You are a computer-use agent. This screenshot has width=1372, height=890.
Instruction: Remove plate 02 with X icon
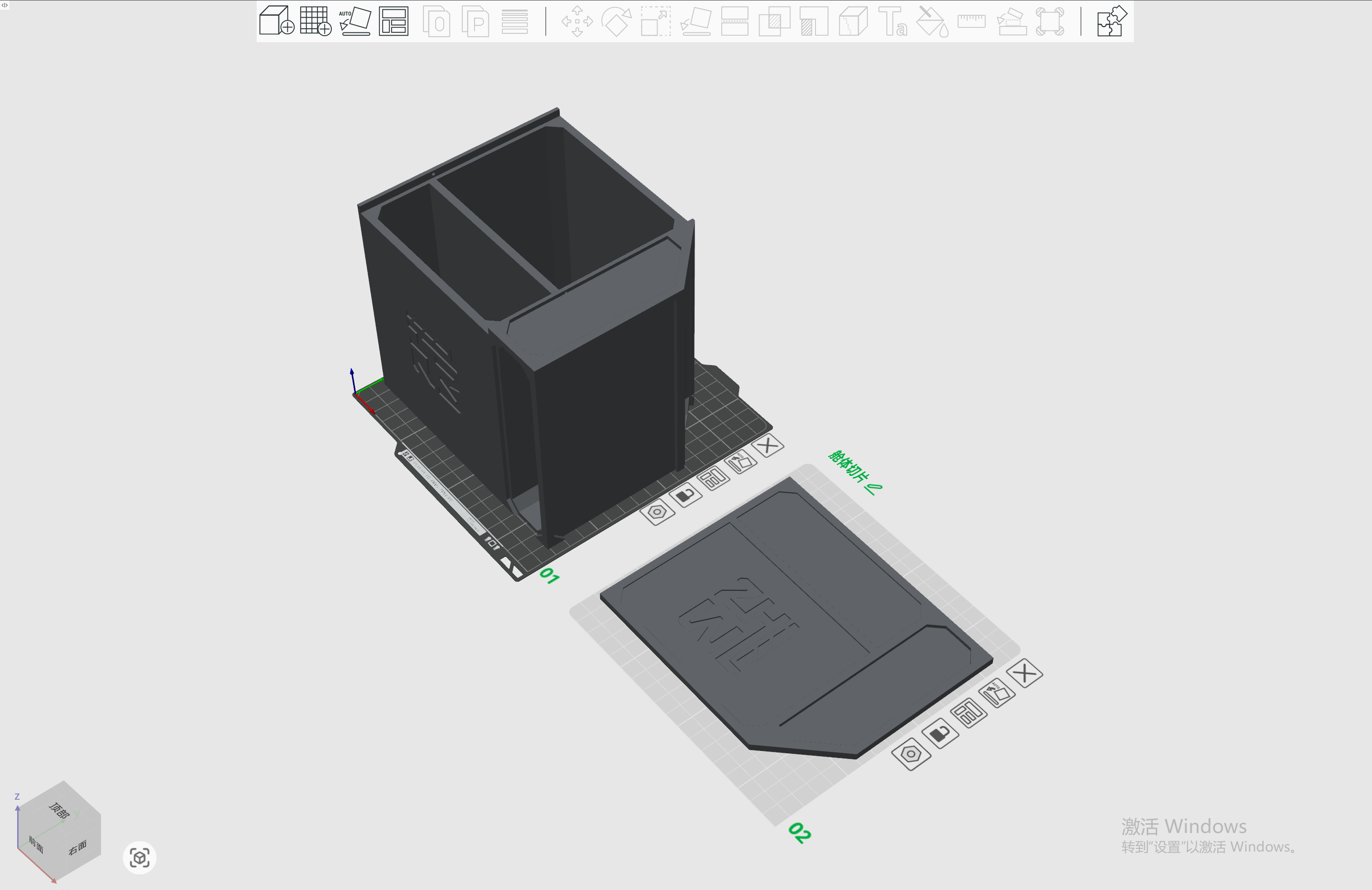(x=1025, y=673)
